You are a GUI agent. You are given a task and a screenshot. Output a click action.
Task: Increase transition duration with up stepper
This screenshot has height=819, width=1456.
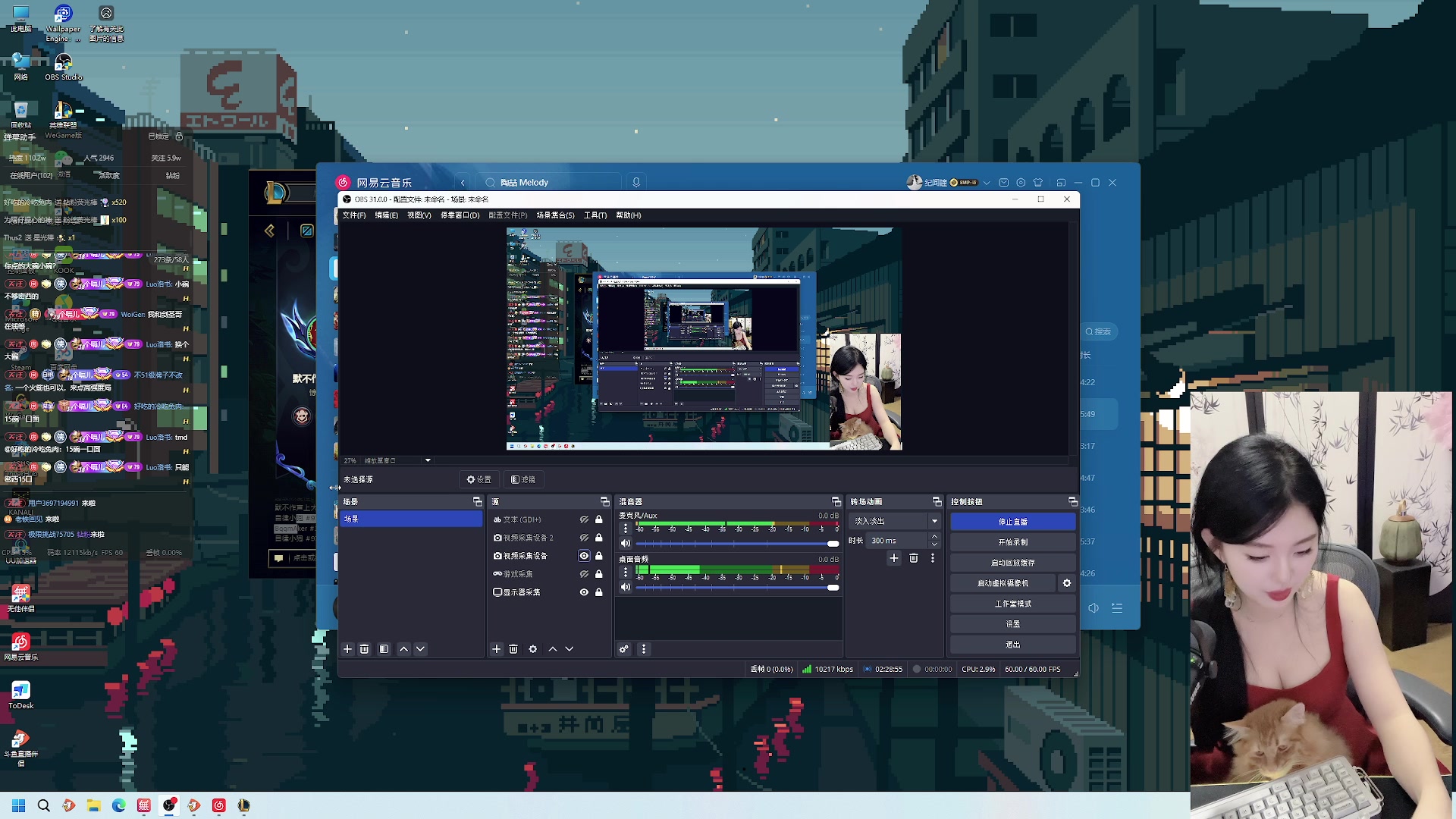coord(934,536)
